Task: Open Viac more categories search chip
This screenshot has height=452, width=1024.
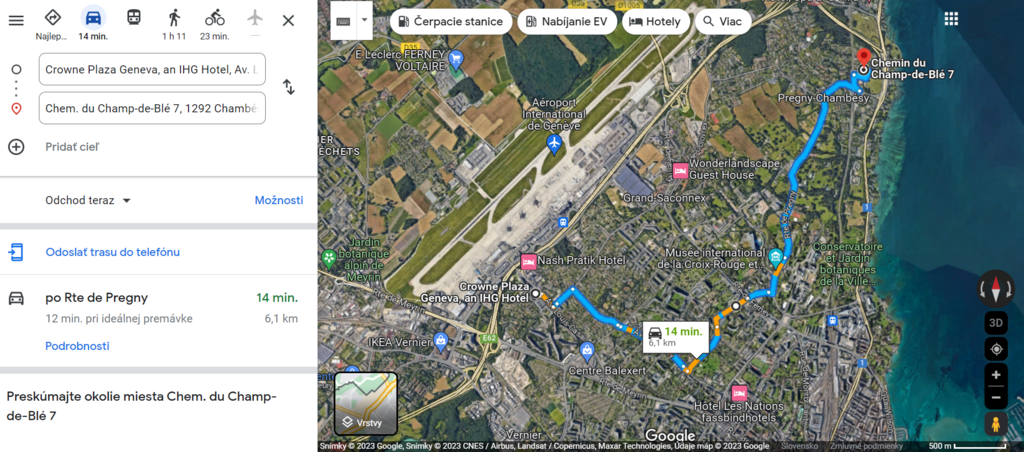Action: [723, 22]
